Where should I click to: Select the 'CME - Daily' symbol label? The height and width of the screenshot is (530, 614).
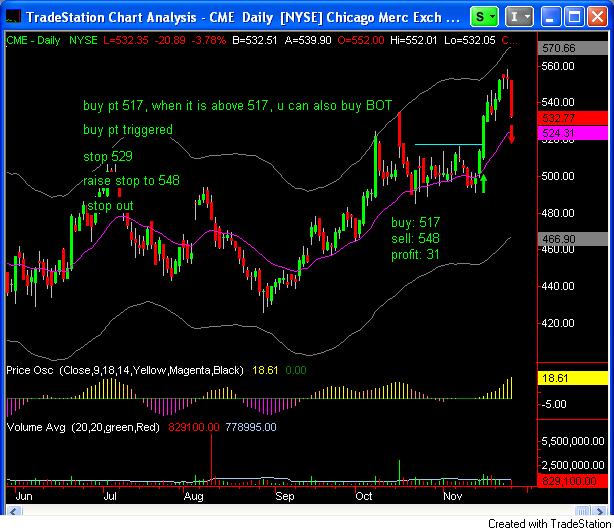(33, 40)
